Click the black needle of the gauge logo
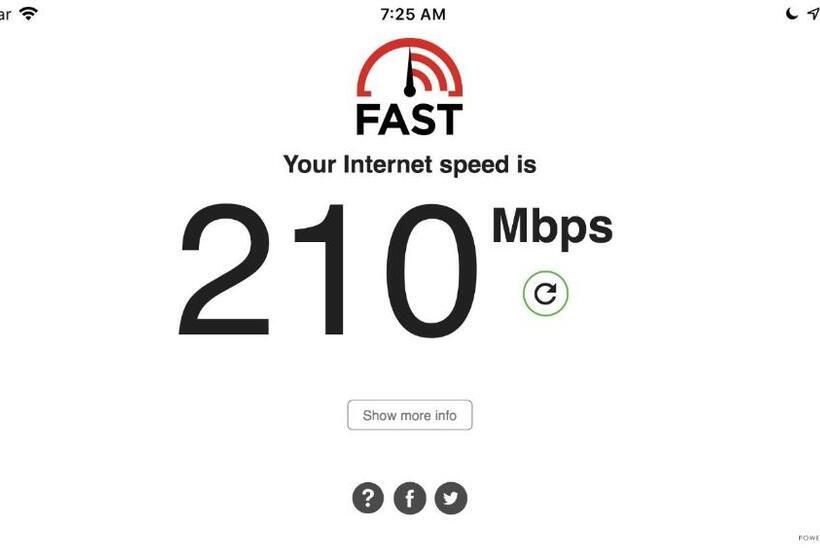This screenshot has height=560, width=820. pyautogui.click(x=409, y=72)
